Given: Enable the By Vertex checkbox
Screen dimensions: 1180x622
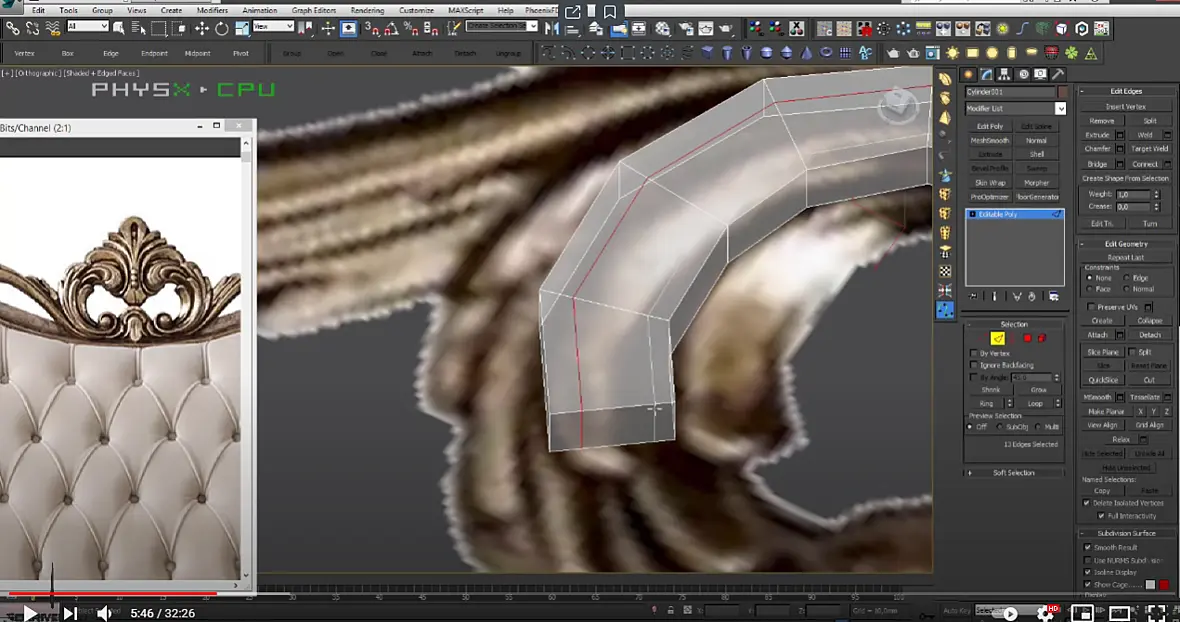Looking at the screenshot, I should [x=973, y=353].
